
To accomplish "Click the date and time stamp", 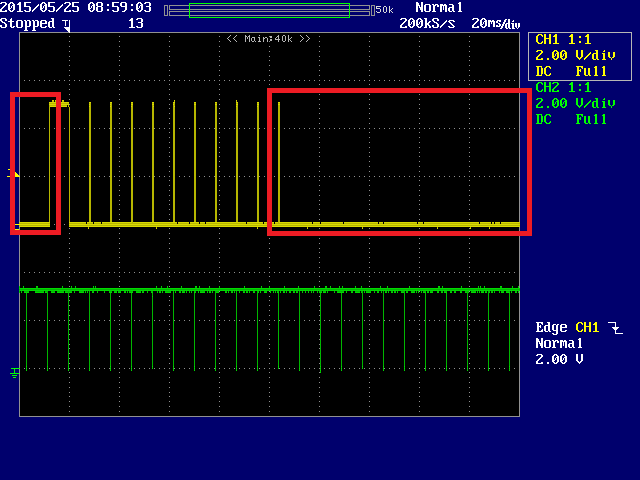I will coord(76,7).
